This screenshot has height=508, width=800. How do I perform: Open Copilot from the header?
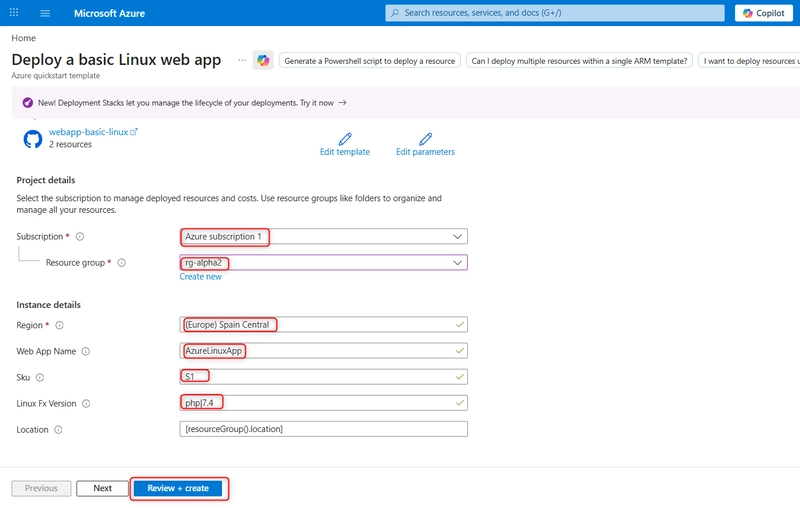[764, 13]
